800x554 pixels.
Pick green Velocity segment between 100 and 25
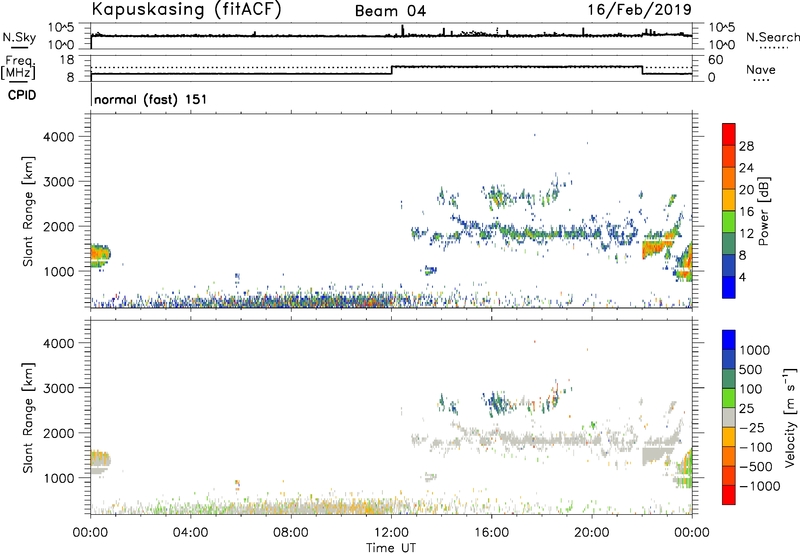point(729,397)
